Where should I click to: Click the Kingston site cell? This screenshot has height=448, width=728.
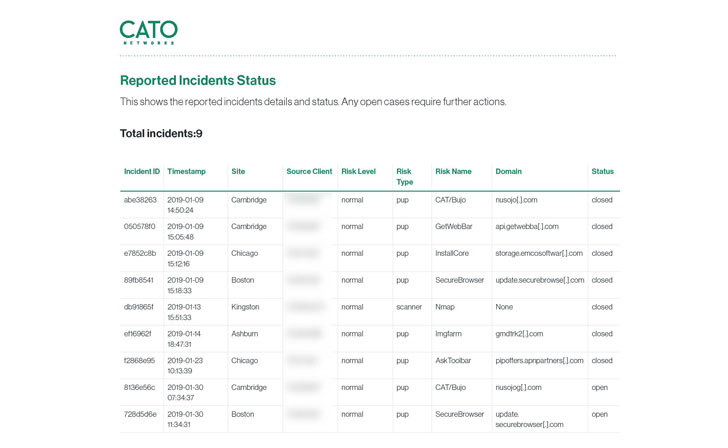tap(245, 307)
